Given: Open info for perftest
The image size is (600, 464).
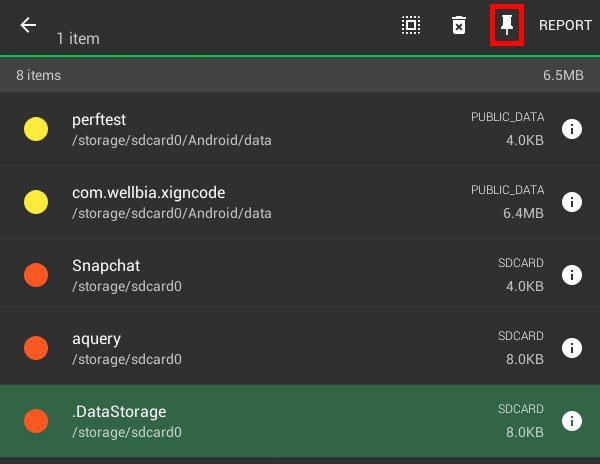Looking at the screenshot, I should click(x=572, y=129).
